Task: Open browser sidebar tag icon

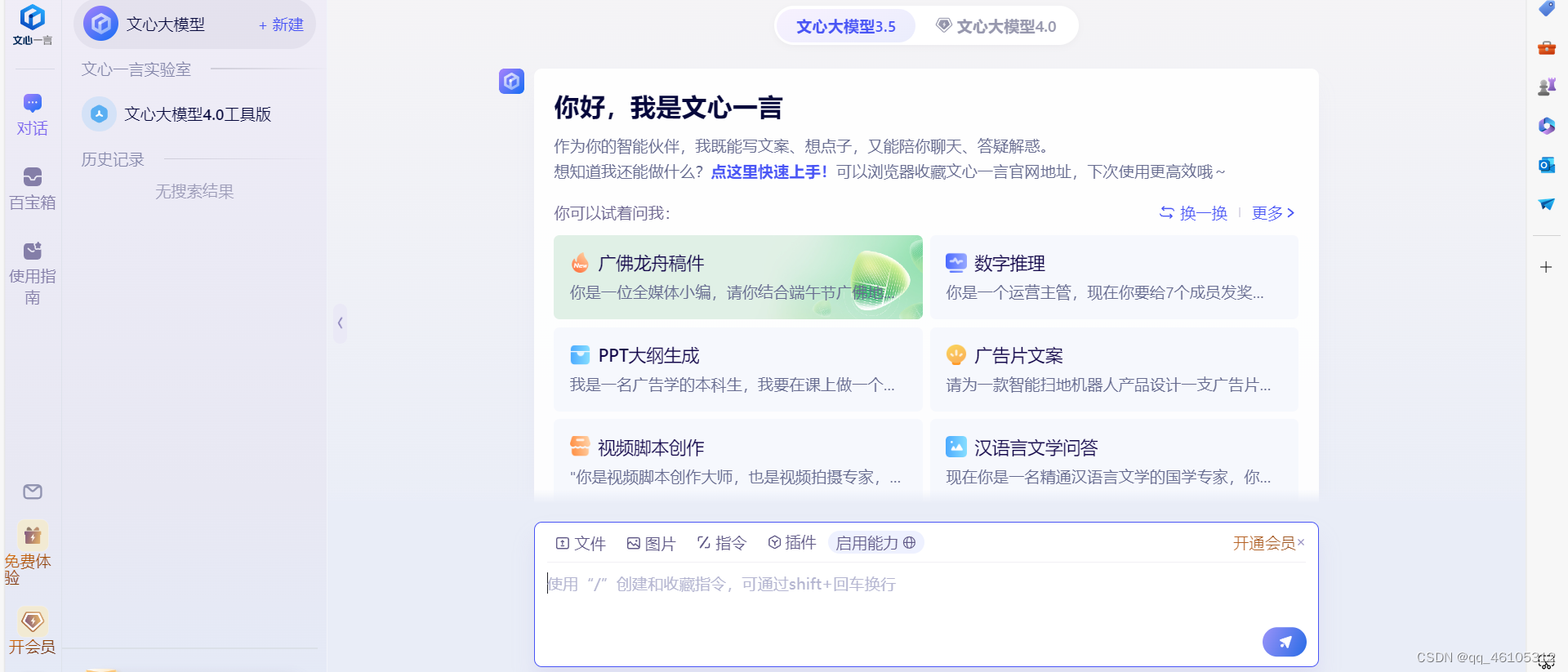Action: coord(1547,9)
